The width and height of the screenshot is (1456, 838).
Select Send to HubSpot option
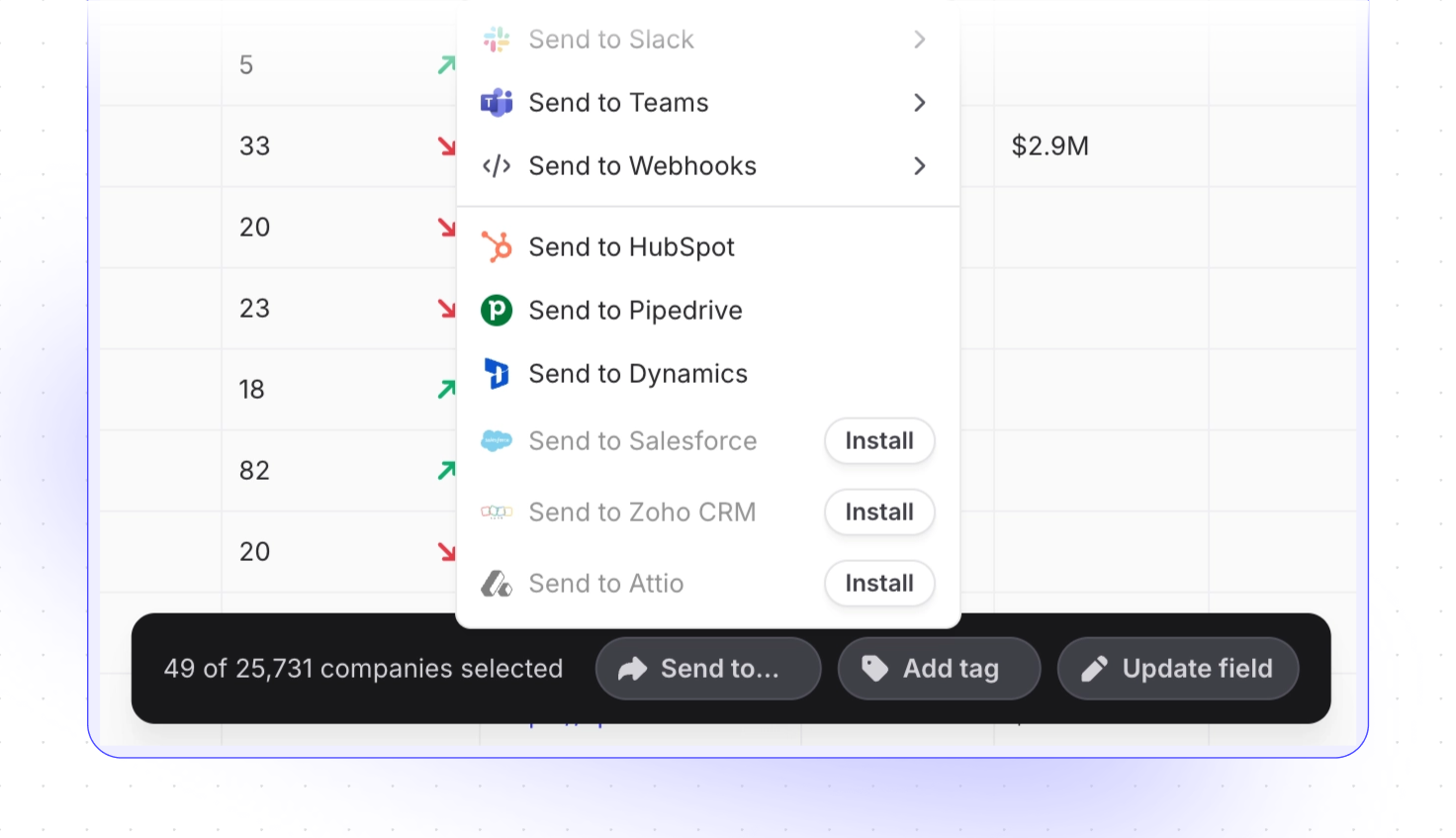708,247
